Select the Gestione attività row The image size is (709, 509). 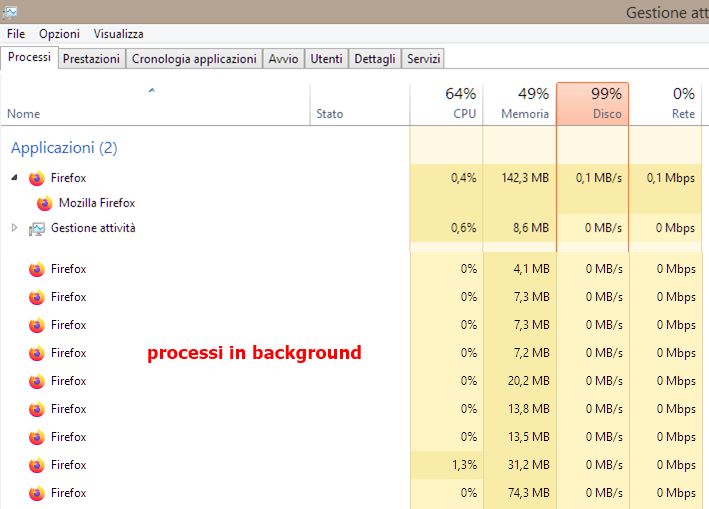351,228
